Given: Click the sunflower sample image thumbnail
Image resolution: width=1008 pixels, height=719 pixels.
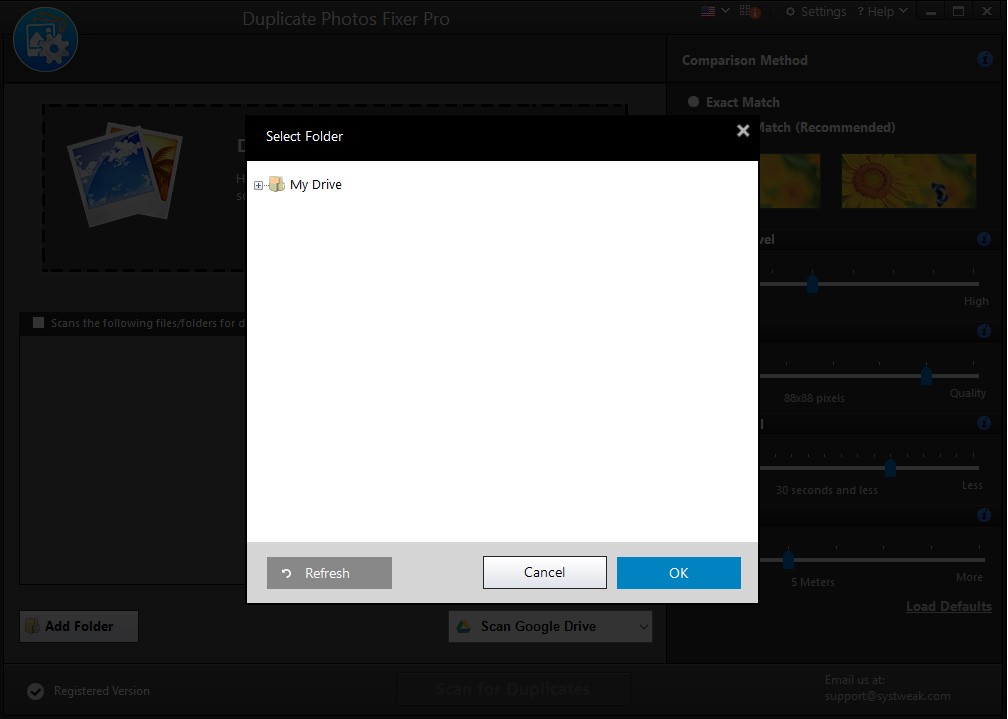Looking at the screenshot, I should (908, 181).
